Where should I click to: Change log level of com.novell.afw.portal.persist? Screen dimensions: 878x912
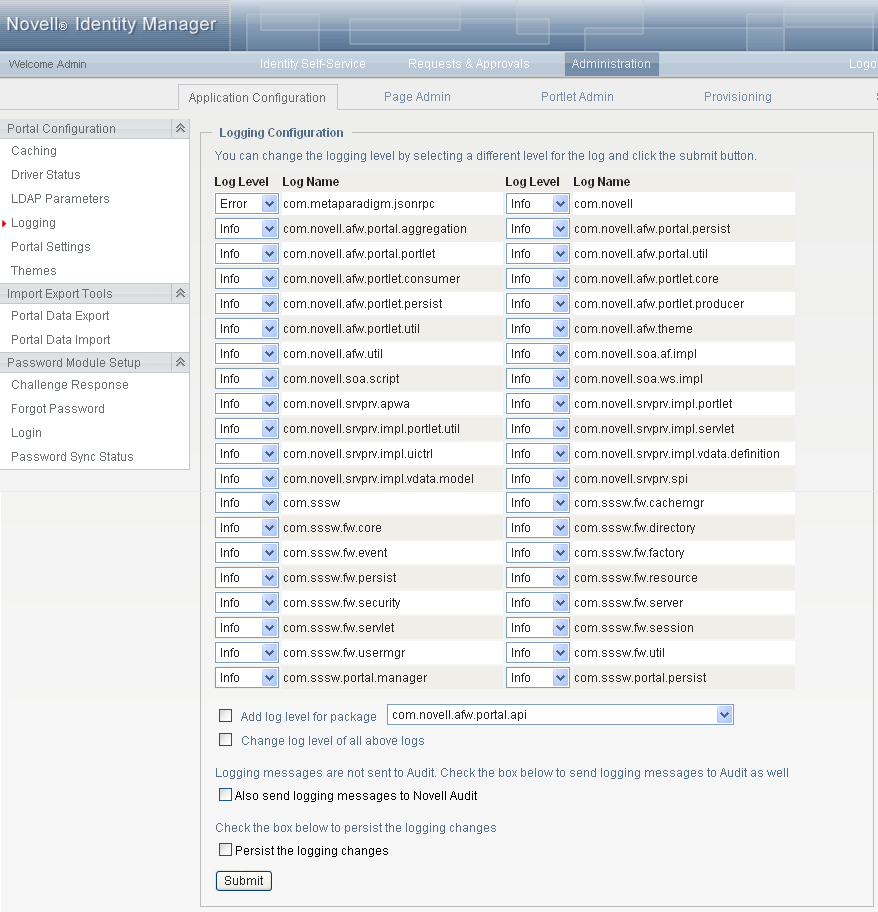coord(537,229)
